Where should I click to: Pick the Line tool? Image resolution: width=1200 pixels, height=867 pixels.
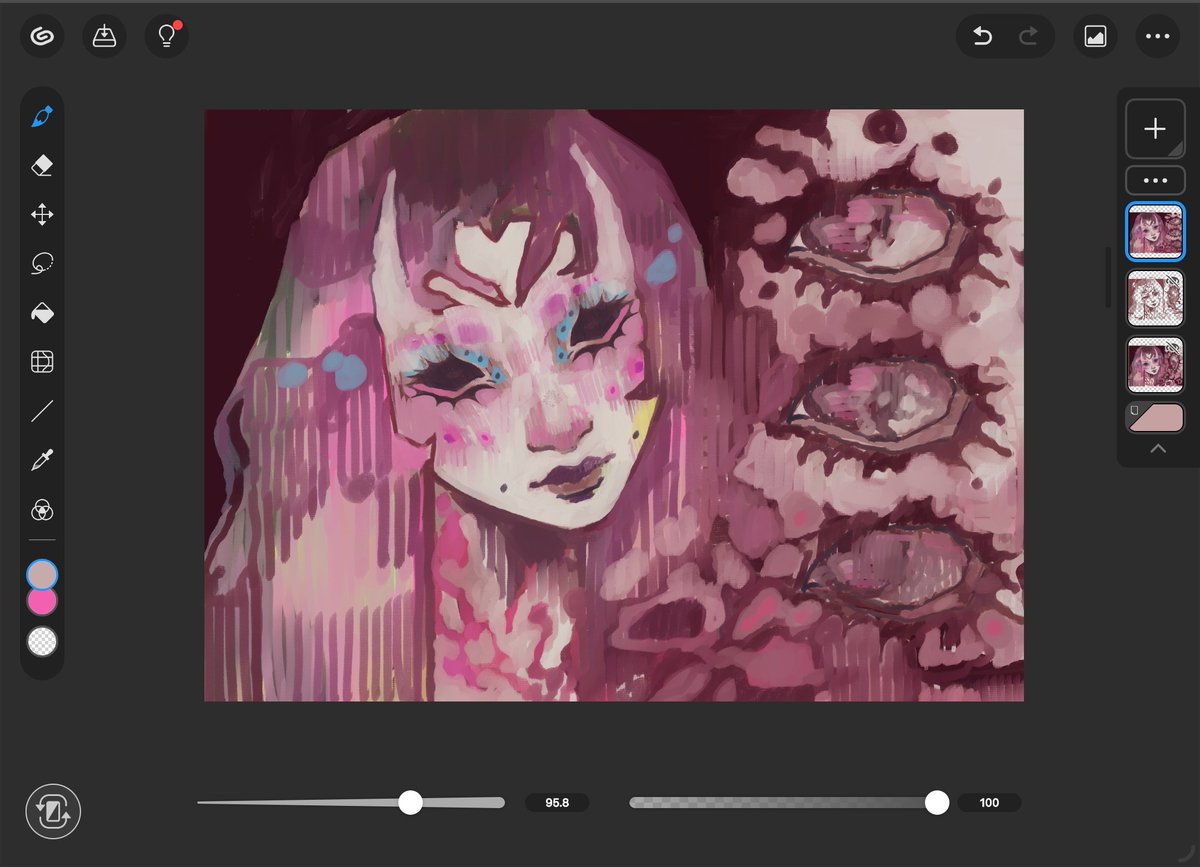(41, 411)
